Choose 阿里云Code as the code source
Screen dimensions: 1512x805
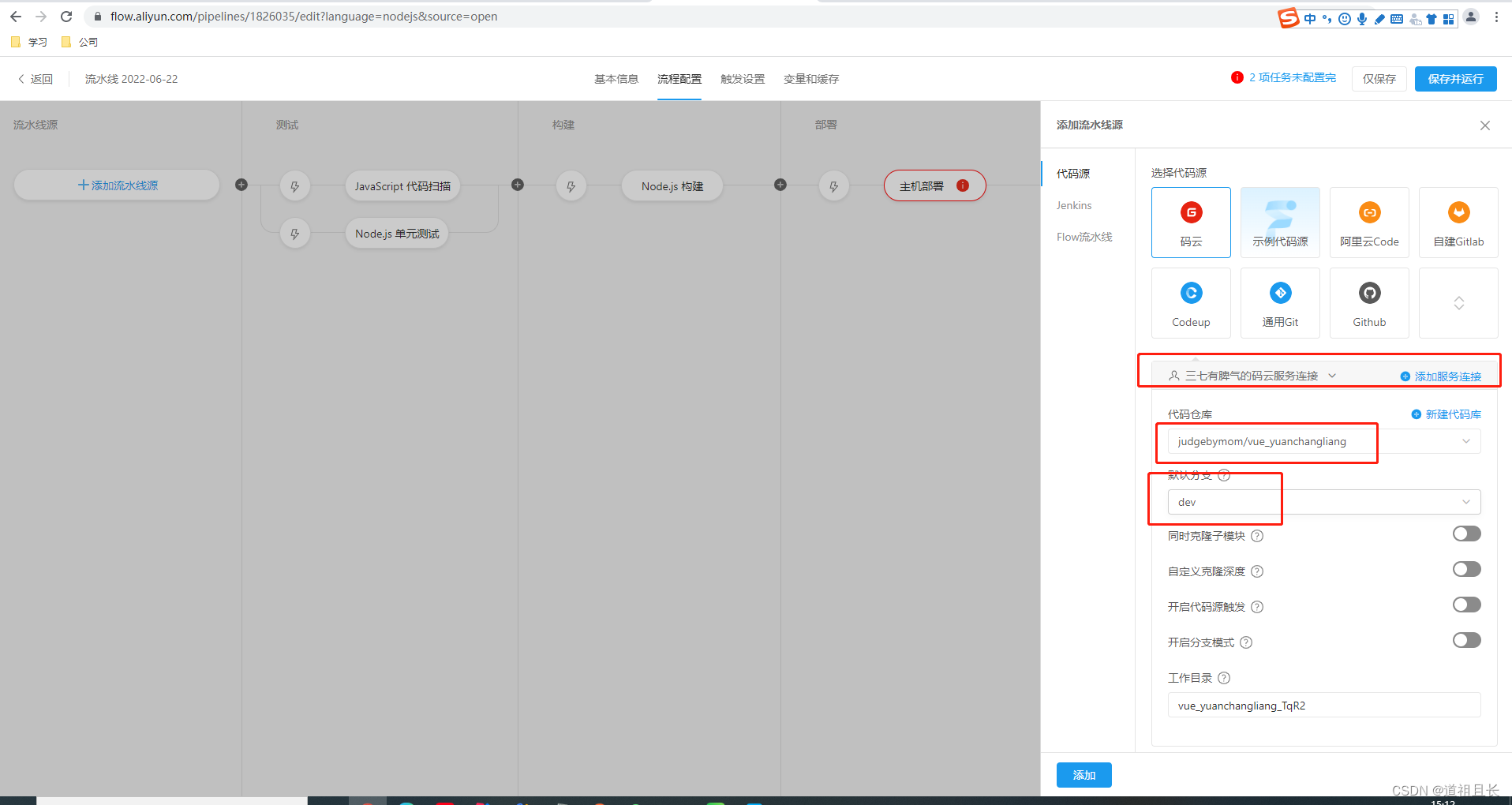click(1369, 223)
